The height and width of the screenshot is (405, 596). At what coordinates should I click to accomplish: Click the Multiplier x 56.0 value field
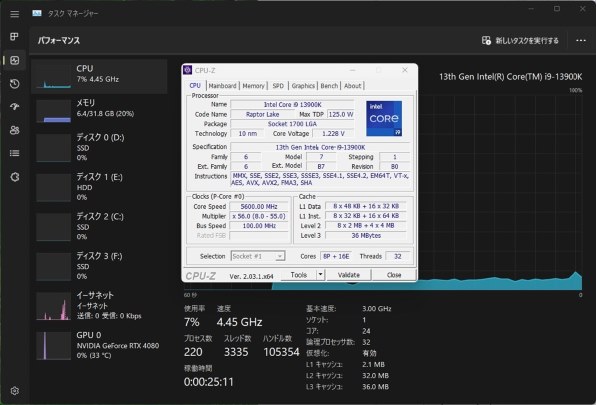(x=259, y=216)
